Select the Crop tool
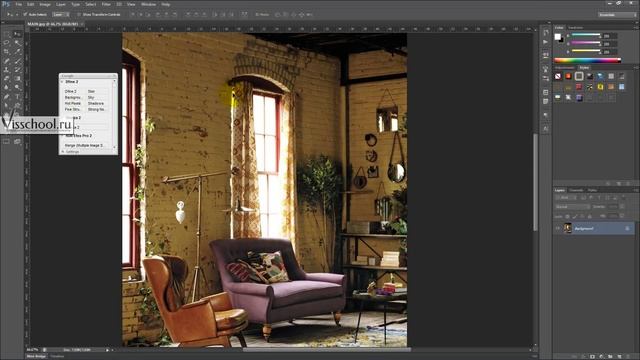 pos(7,52)
